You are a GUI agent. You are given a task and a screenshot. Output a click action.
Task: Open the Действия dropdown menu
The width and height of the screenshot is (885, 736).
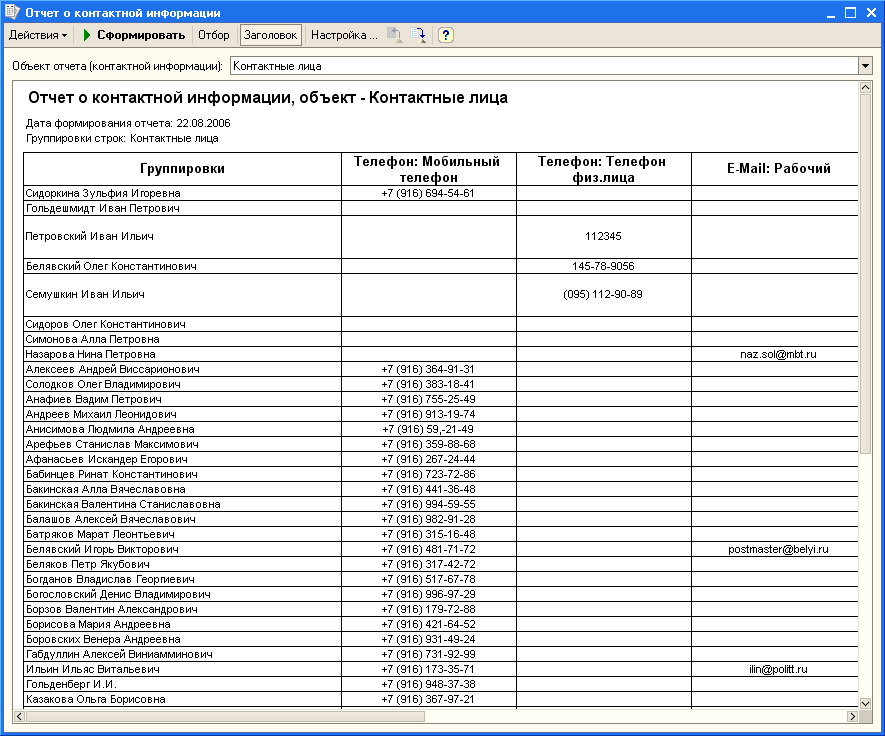tap(38, 35)
